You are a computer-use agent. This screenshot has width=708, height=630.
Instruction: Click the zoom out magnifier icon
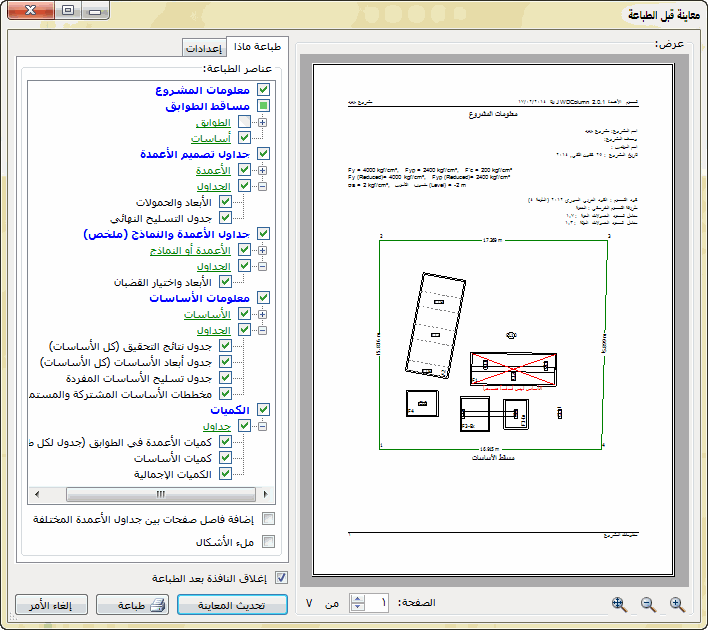point(648,603)
